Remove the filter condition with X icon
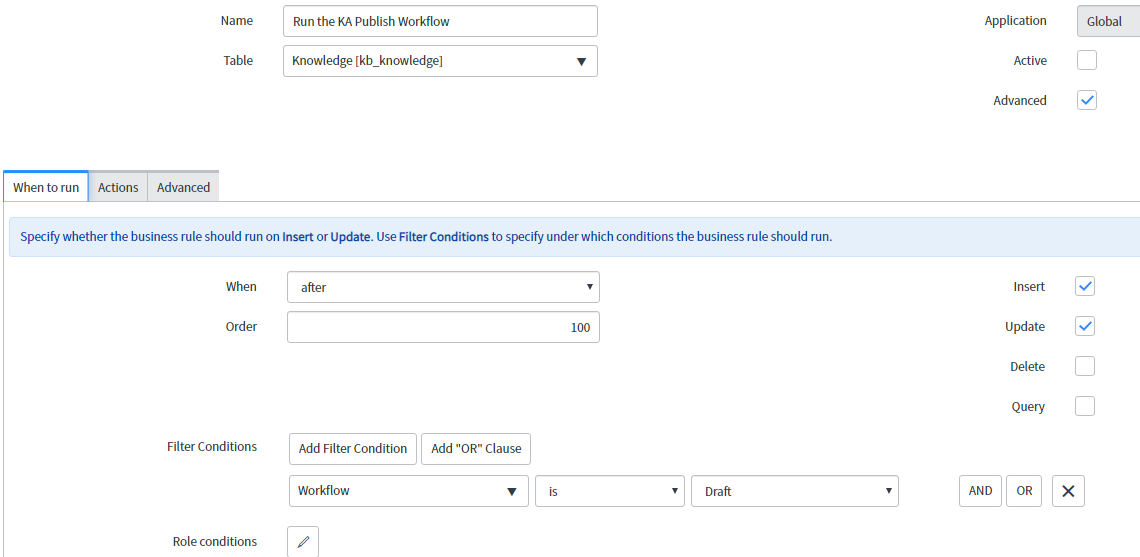The height and width of the screenshot is (557, 1140). pyautogui.click(x=1068, y=491)
